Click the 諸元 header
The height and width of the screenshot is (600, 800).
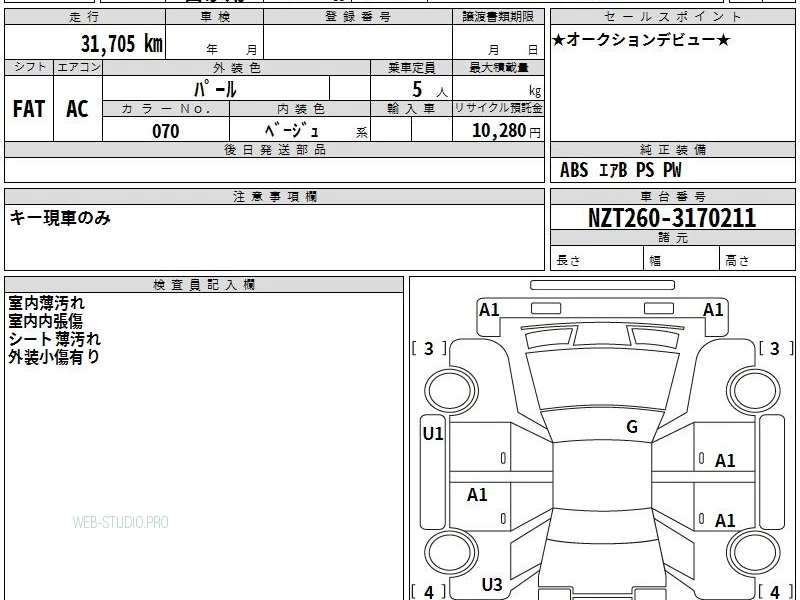pos(672,237)
